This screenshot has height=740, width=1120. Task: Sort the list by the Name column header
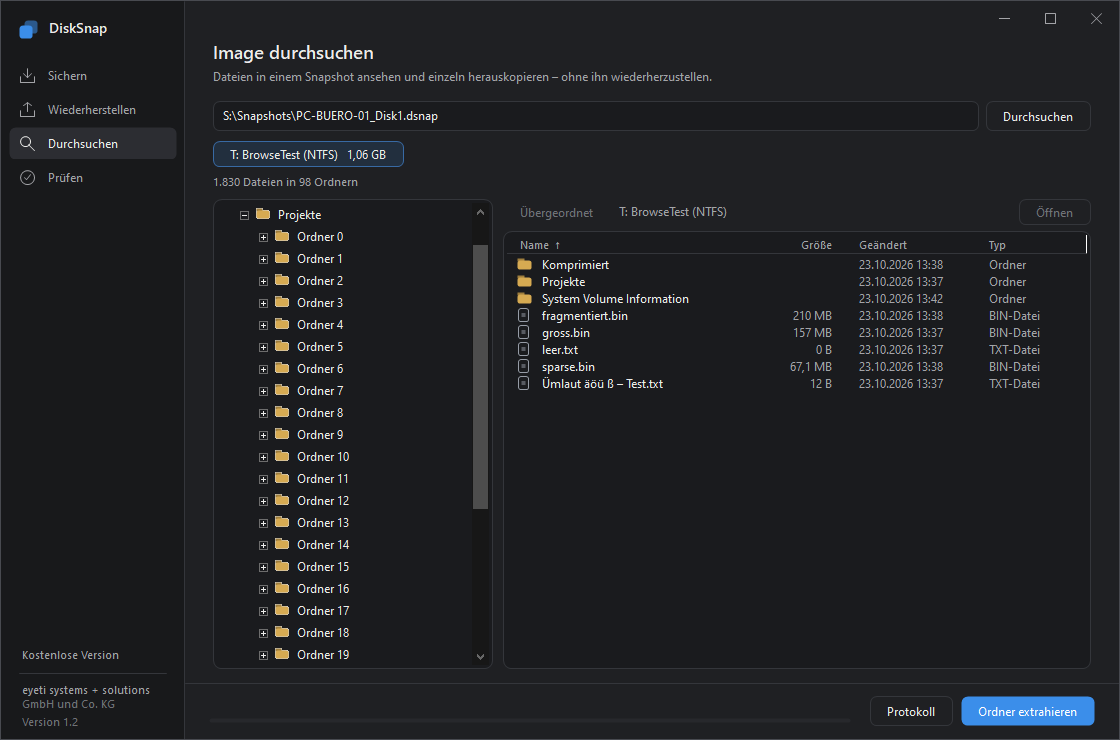coord(539,245)
